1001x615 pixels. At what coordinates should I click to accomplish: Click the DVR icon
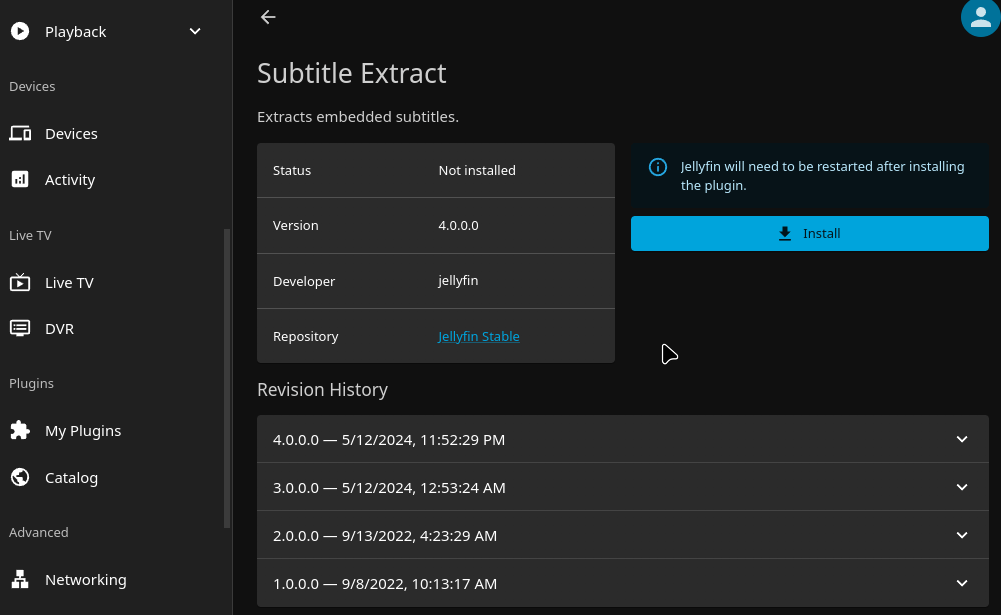point(20,328)
